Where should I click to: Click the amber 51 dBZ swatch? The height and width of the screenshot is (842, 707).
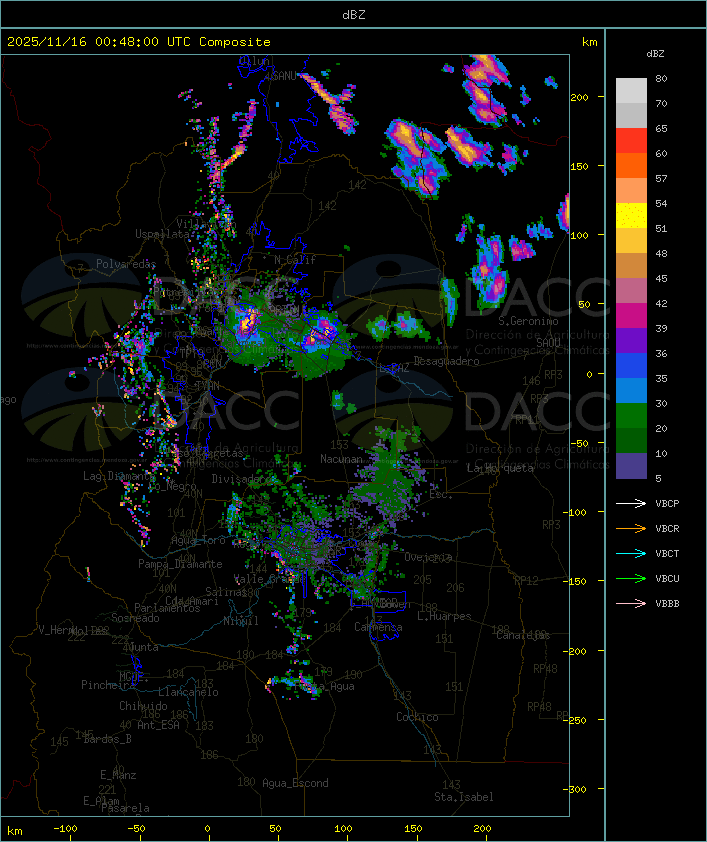tap(631, 241)
